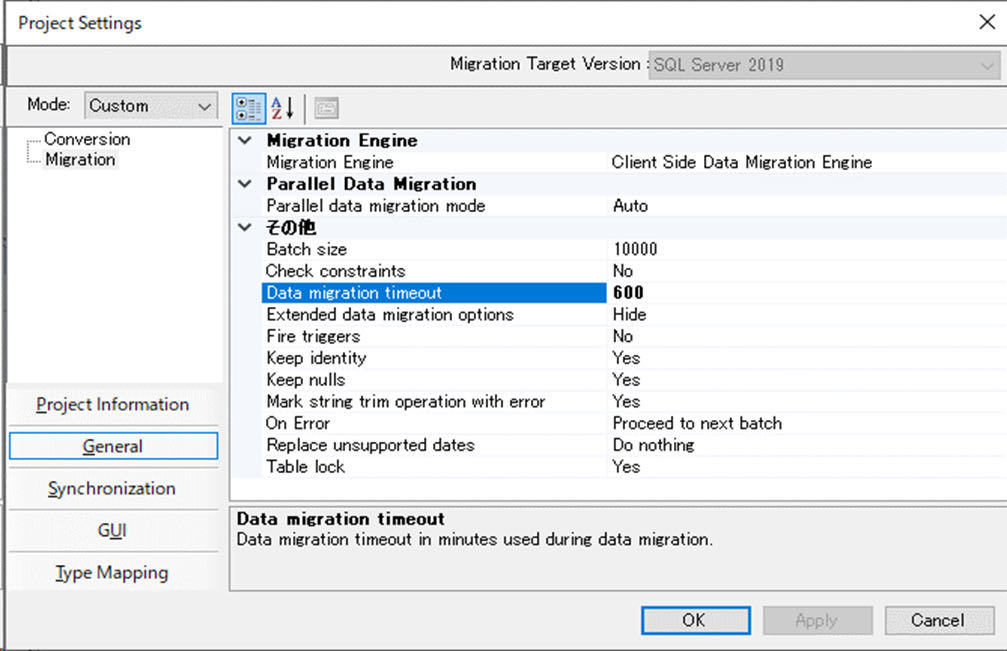Switch to the Project Information page
1007x651 pixels.
[113, 404]
